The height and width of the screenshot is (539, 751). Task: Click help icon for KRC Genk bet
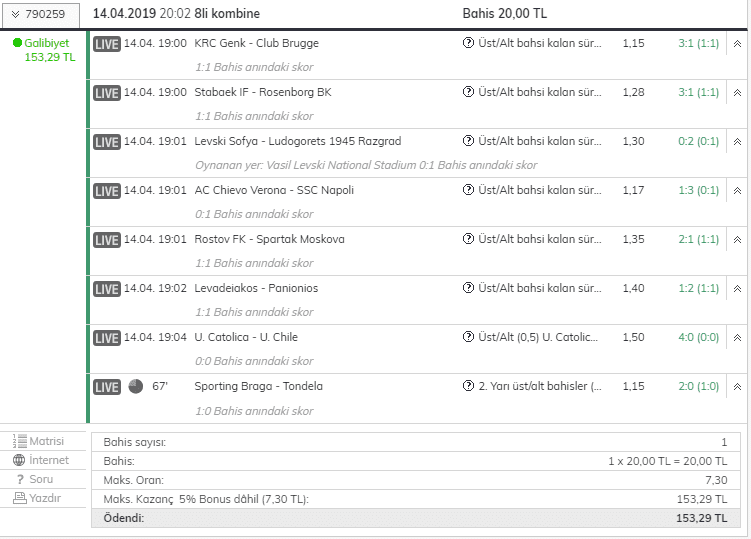point(468,43)
